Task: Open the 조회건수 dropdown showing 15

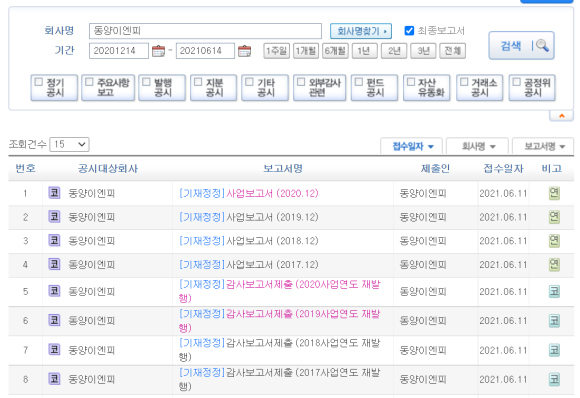Action: coord(69,144)
